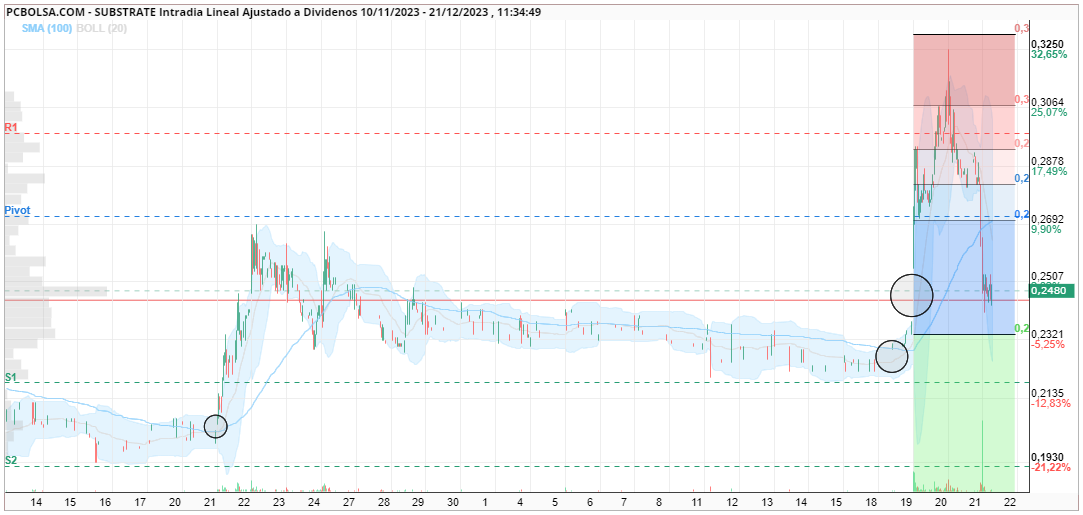Click date label 30 on time axis

point(453,502)
